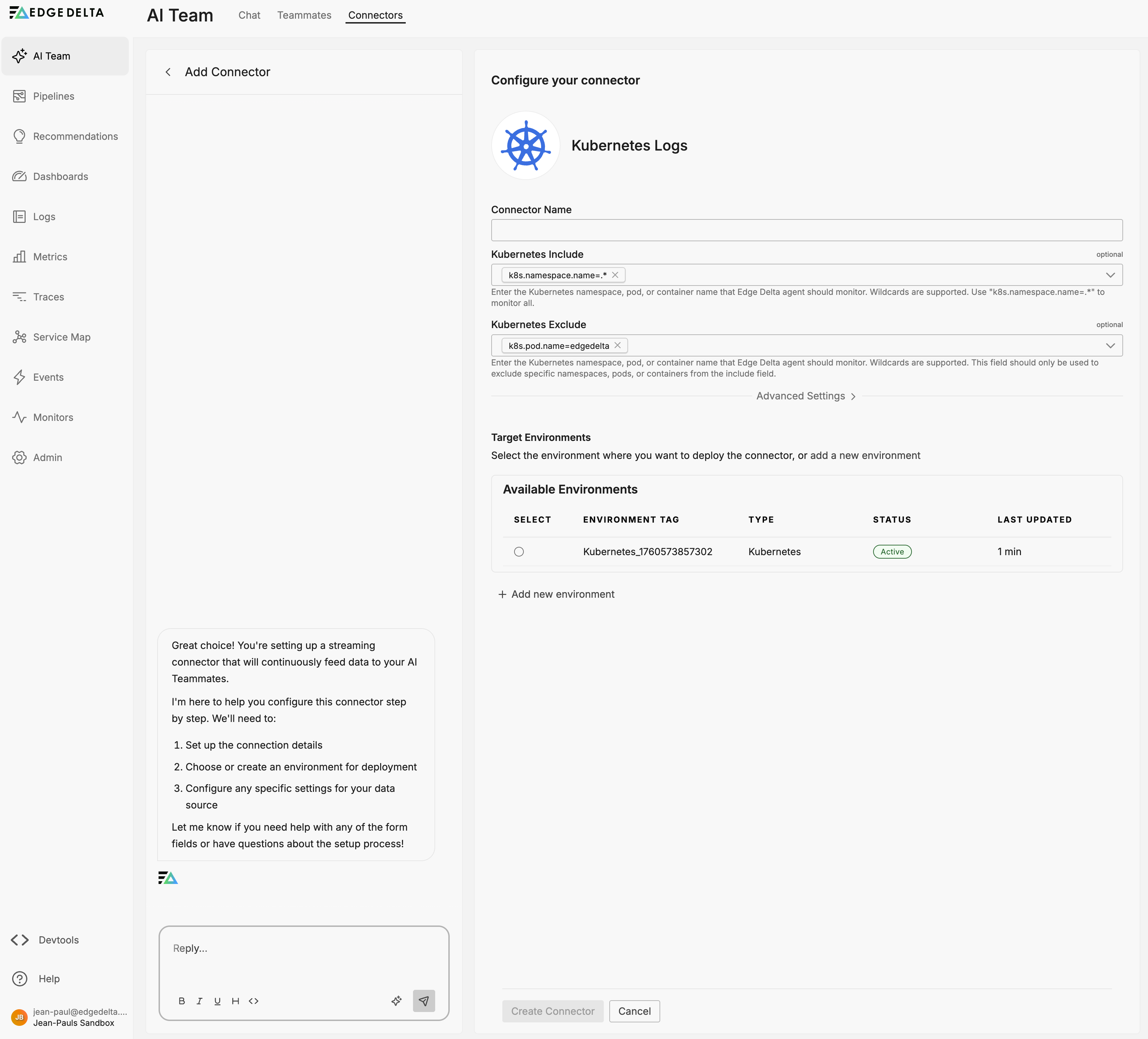Open Monitors from the sidebar

(x=53, y=417)
